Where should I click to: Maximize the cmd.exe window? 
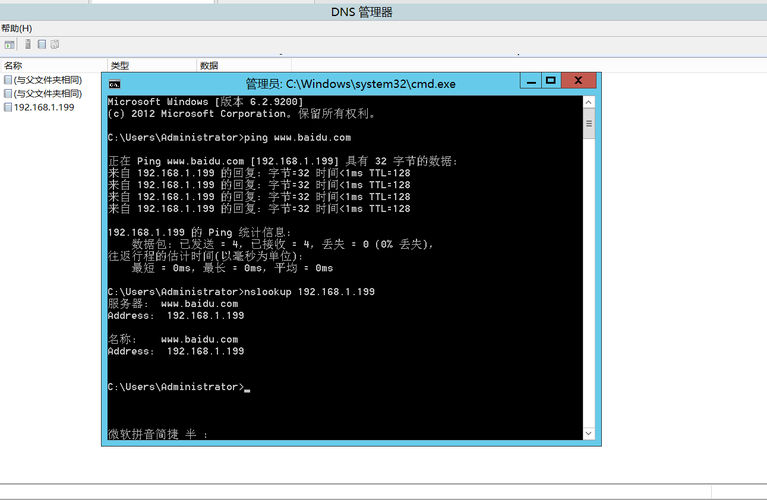tap(551, 81)
